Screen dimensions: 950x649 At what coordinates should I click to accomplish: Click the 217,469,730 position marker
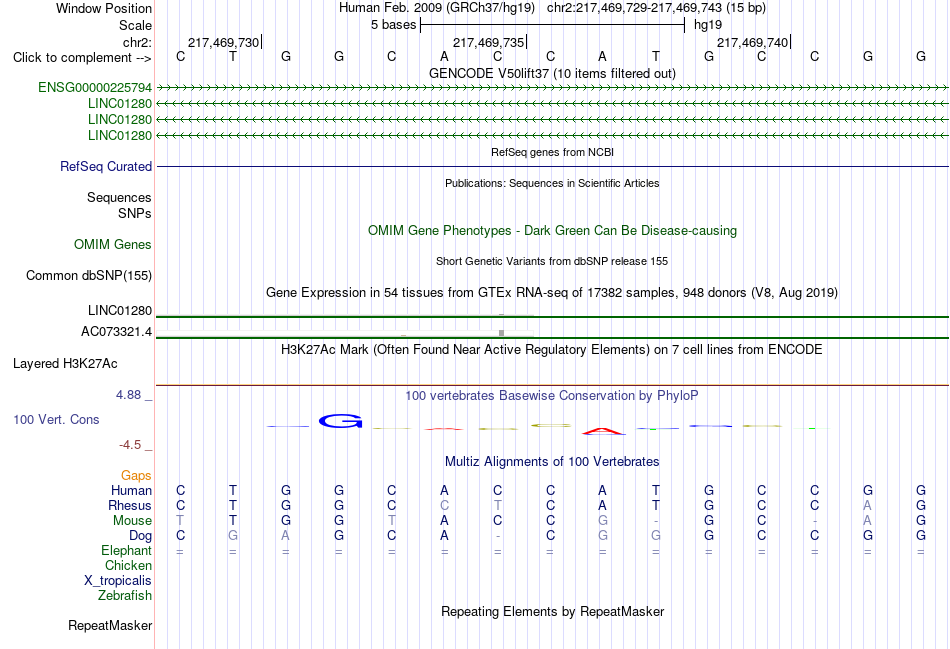tap(224, 42)
